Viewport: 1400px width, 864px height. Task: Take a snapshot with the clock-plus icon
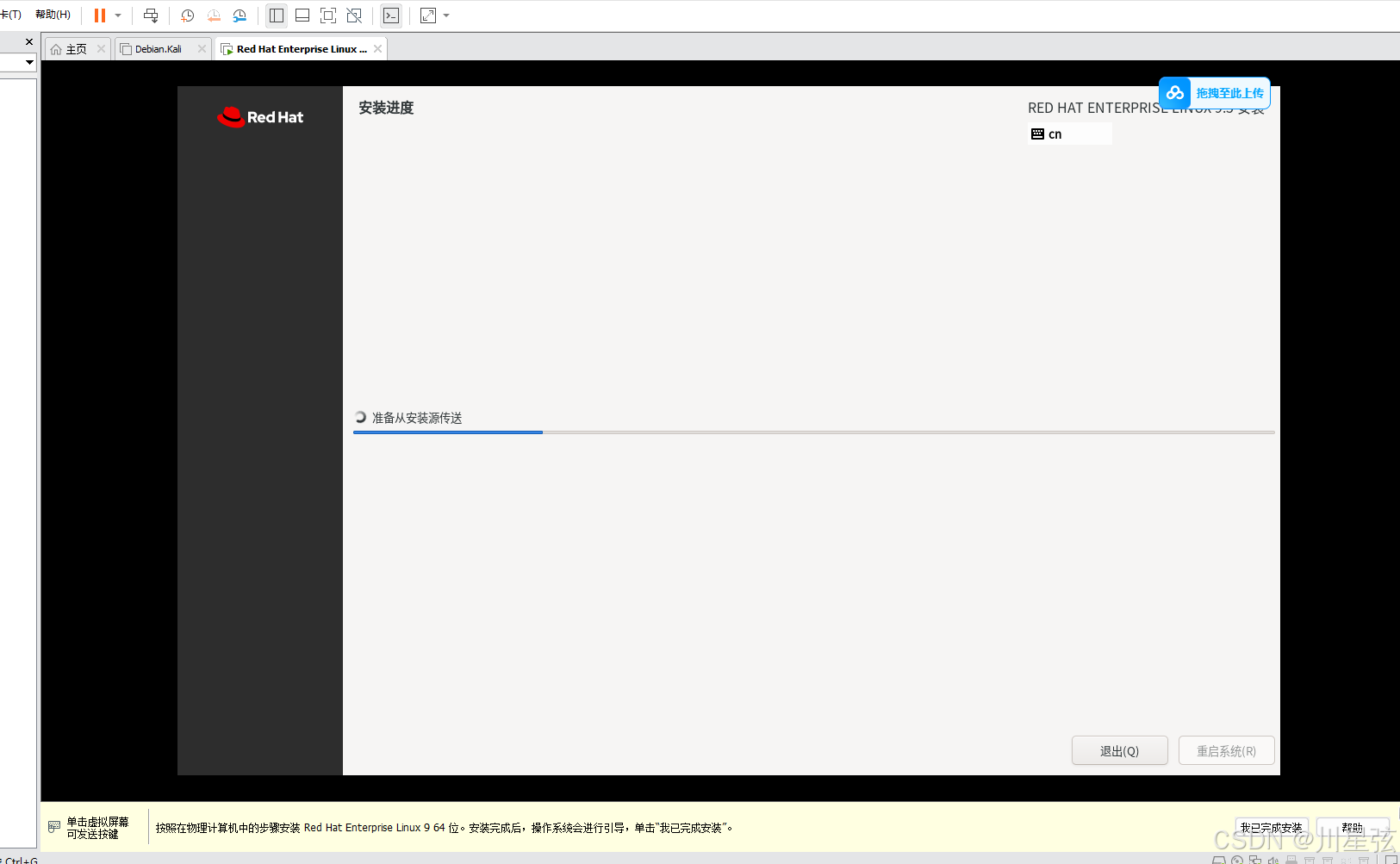(x=188, y=16)
